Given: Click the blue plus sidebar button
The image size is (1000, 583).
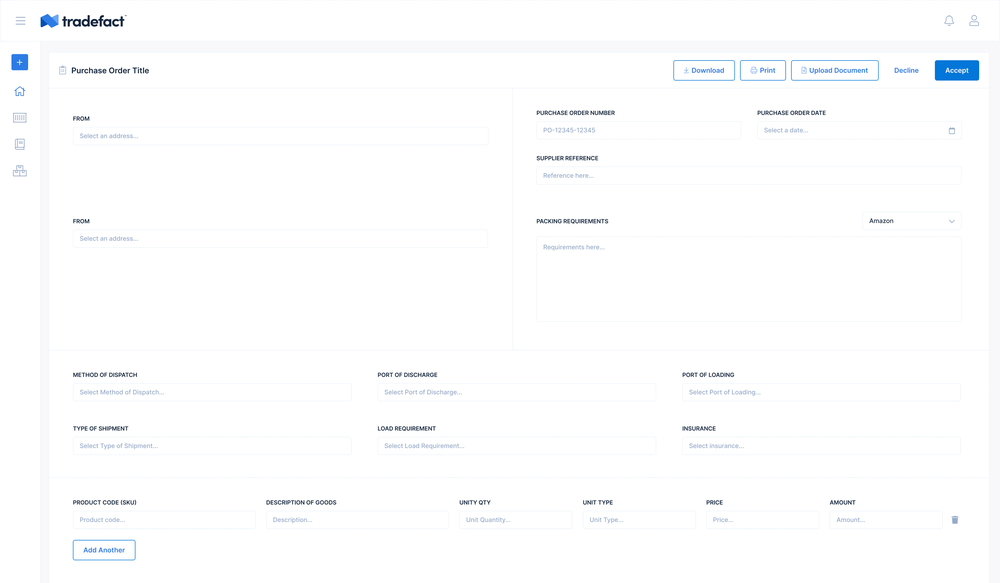Looking at the screenshot, I should point(20,63).
